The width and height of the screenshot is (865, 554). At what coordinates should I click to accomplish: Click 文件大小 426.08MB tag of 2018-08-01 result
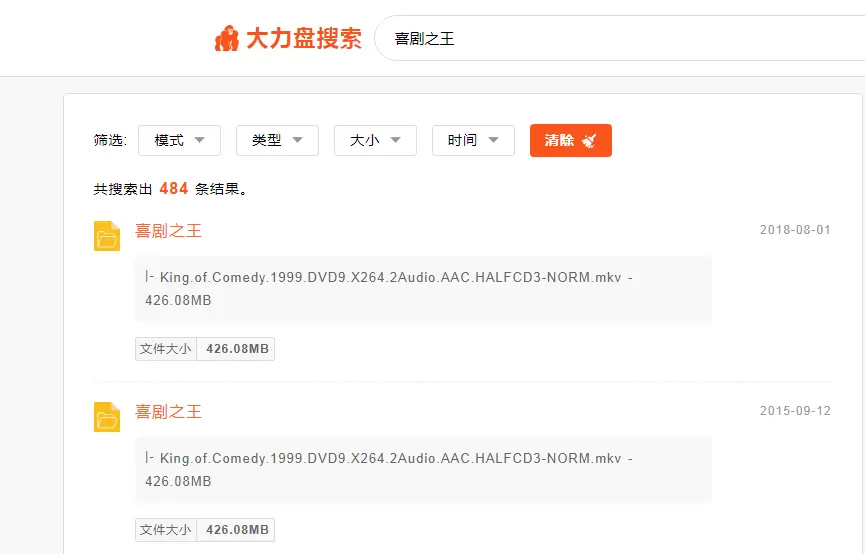coord(205,349)
